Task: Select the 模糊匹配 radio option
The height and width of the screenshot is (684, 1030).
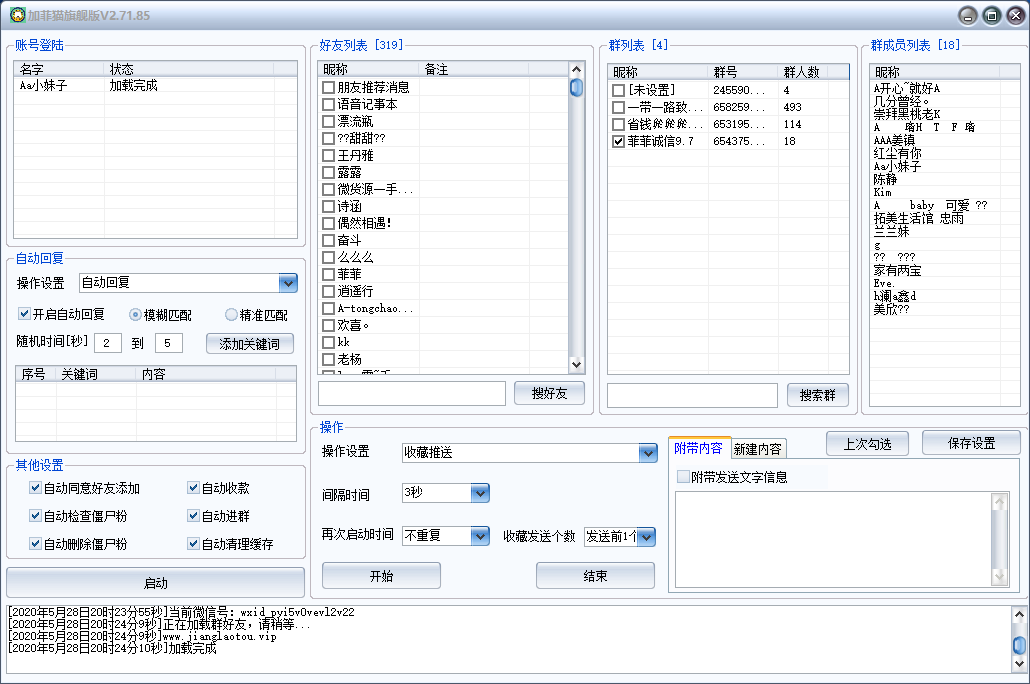Action: click(136, 314)
